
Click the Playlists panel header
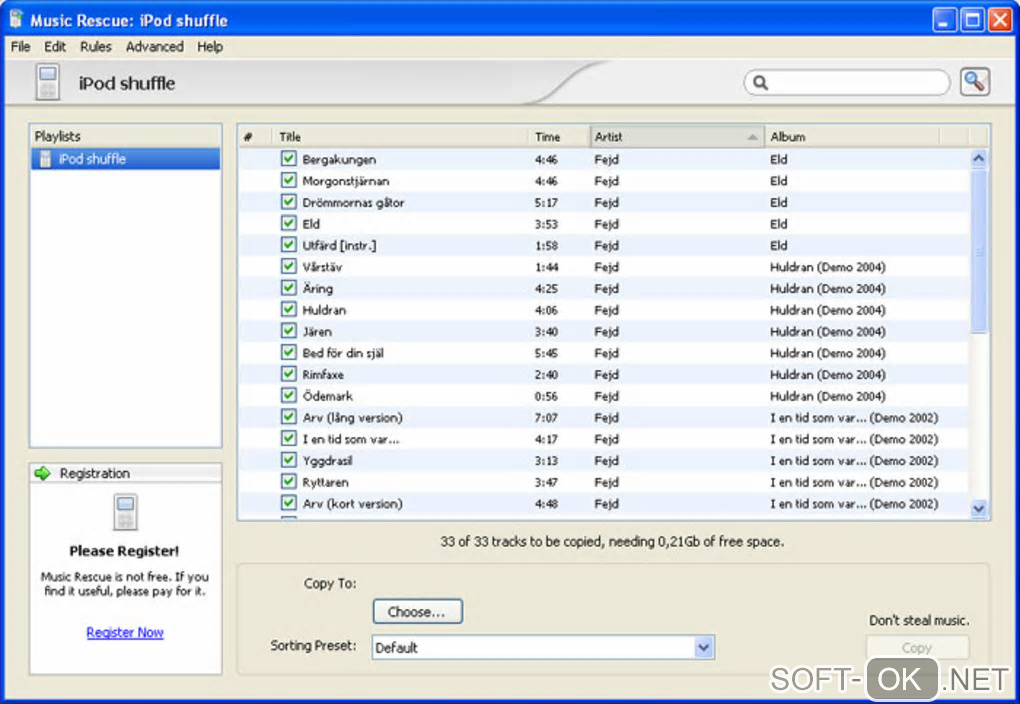point(126,136)
